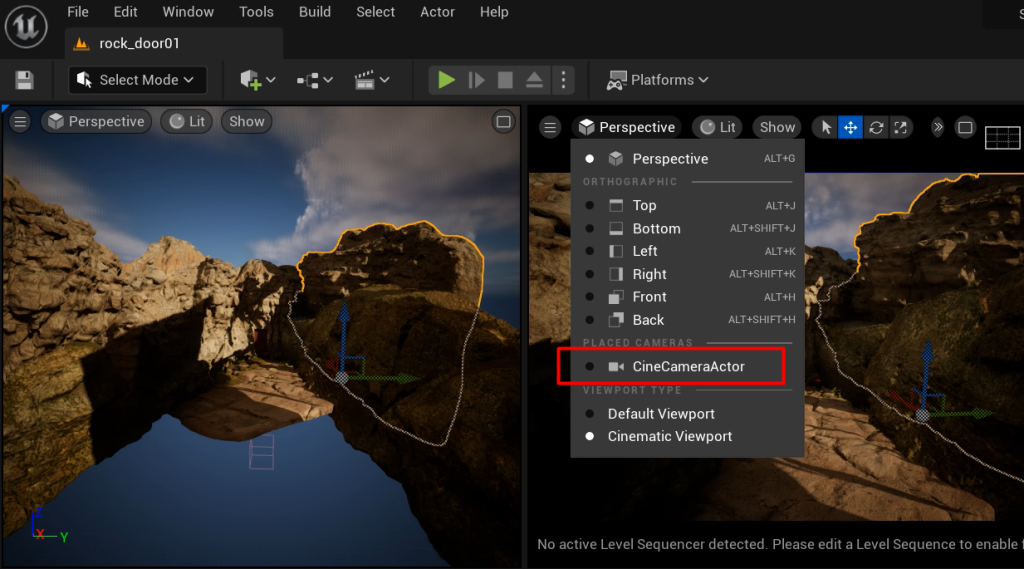Select Left orthographic view
Viewport: 1024px width, 569px height.
(x=688, y=251)
